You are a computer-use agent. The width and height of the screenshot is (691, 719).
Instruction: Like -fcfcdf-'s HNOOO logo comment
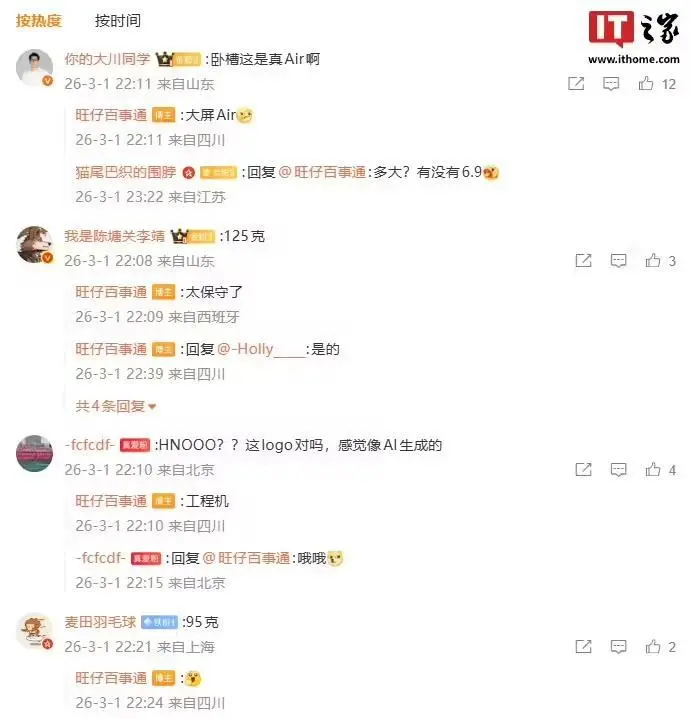point(653,469)
